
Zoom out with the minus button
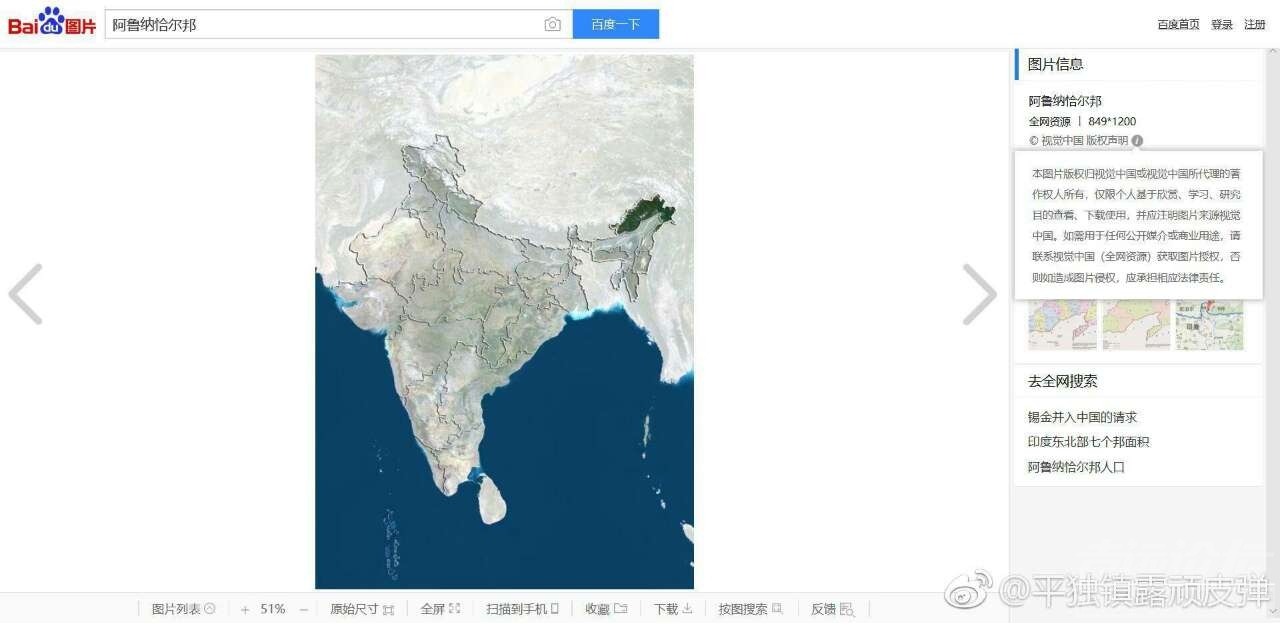pyautogui.click(x=304, y=609)
